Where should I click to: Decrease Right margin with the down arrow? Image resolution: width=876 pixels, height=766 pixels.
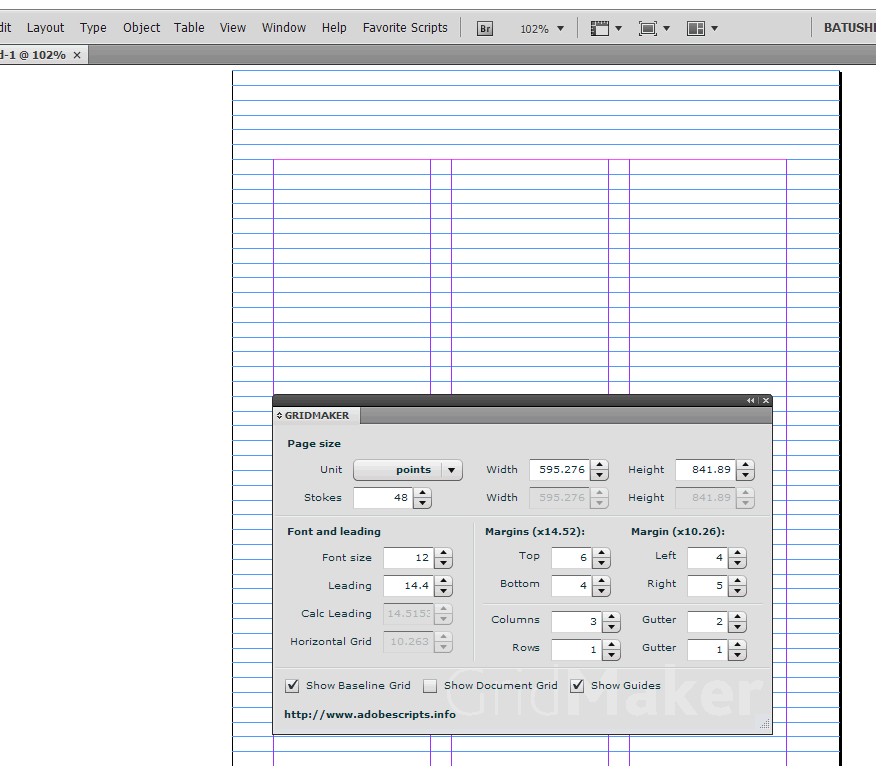[x=737, y=591]
